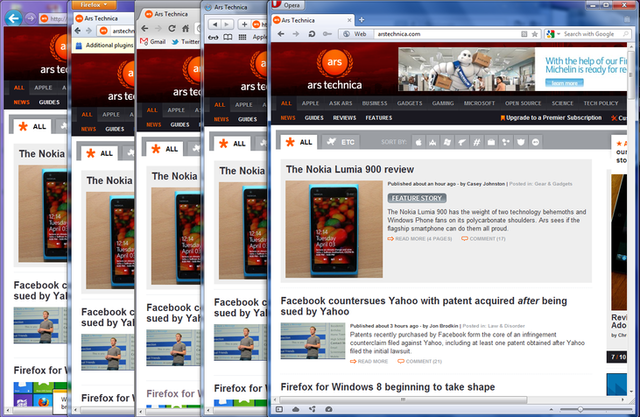
Task: Open Nokia Lumia phone thumbnail in Opera
Action: coord(334,229)
